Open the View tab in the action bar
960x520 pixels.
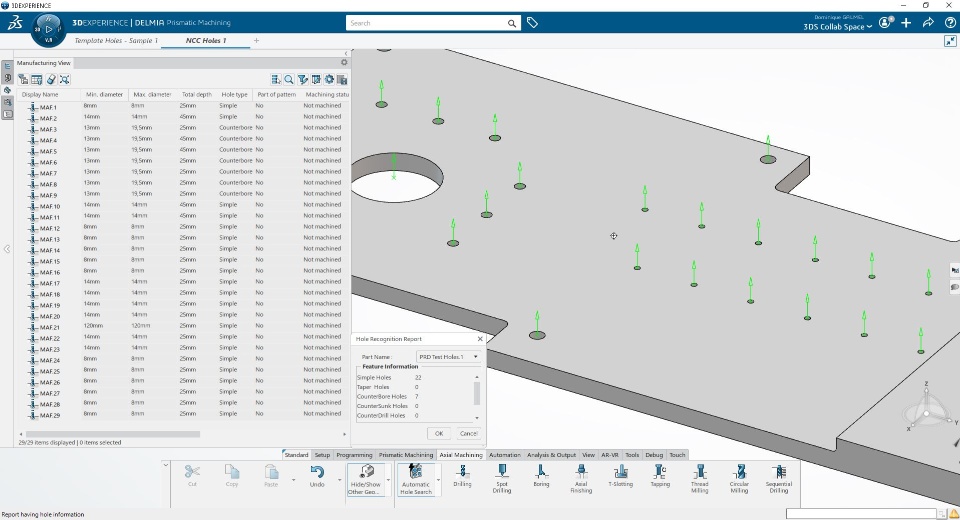click(x=588, y=454)
